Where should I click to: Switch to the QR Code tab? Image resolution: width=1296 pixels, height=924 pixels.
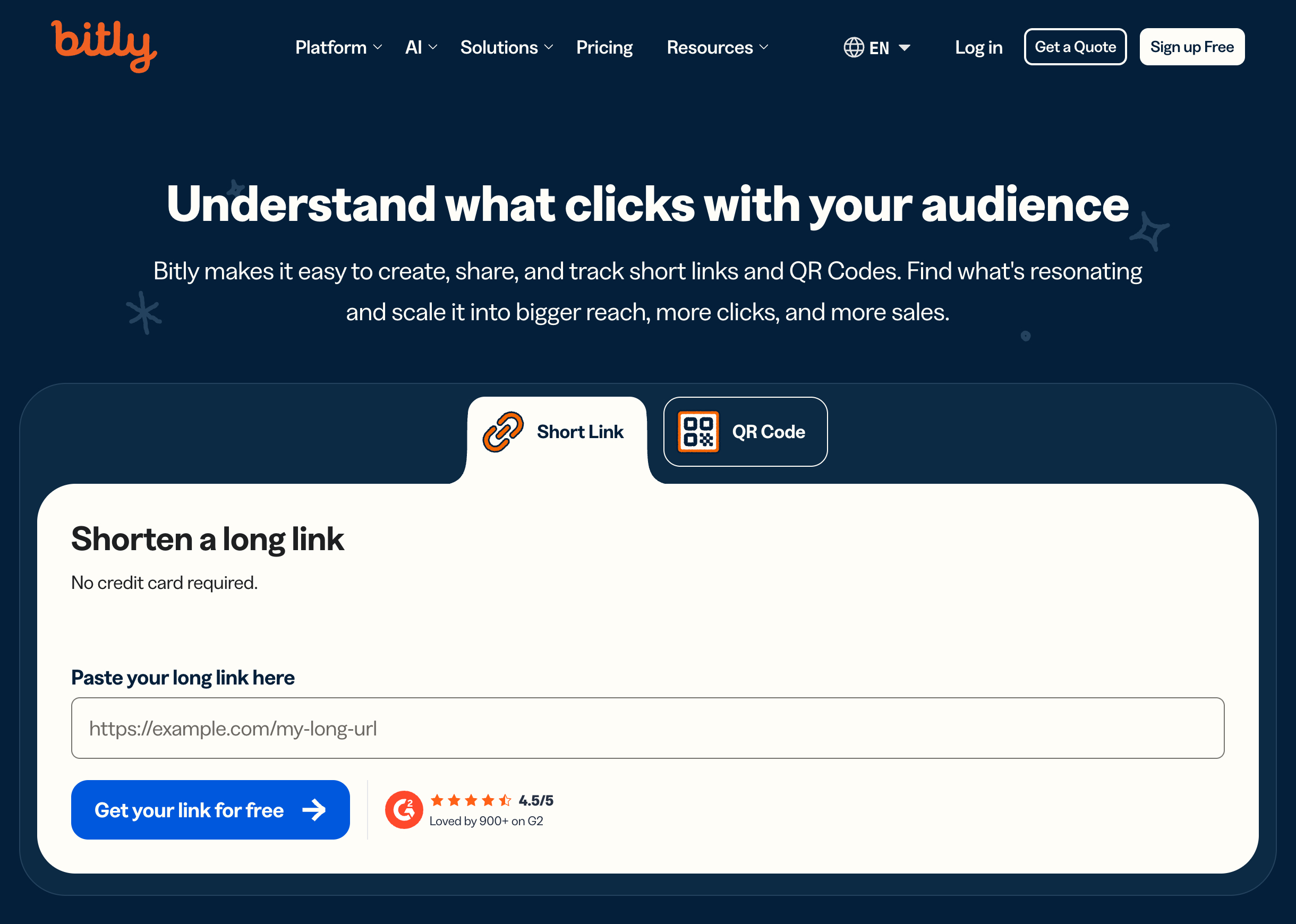(x=745, y=432)
